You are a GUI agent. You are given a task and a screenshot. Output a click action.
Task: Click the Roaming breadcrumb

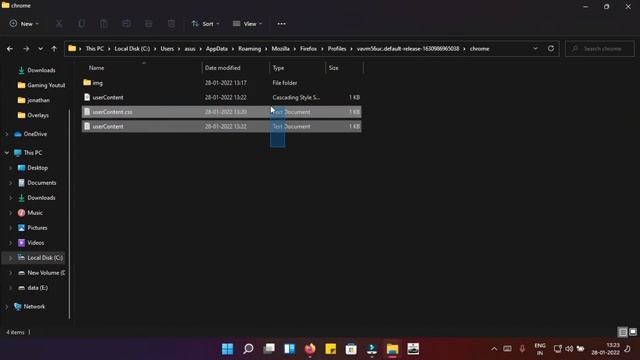tap(249, 49)
